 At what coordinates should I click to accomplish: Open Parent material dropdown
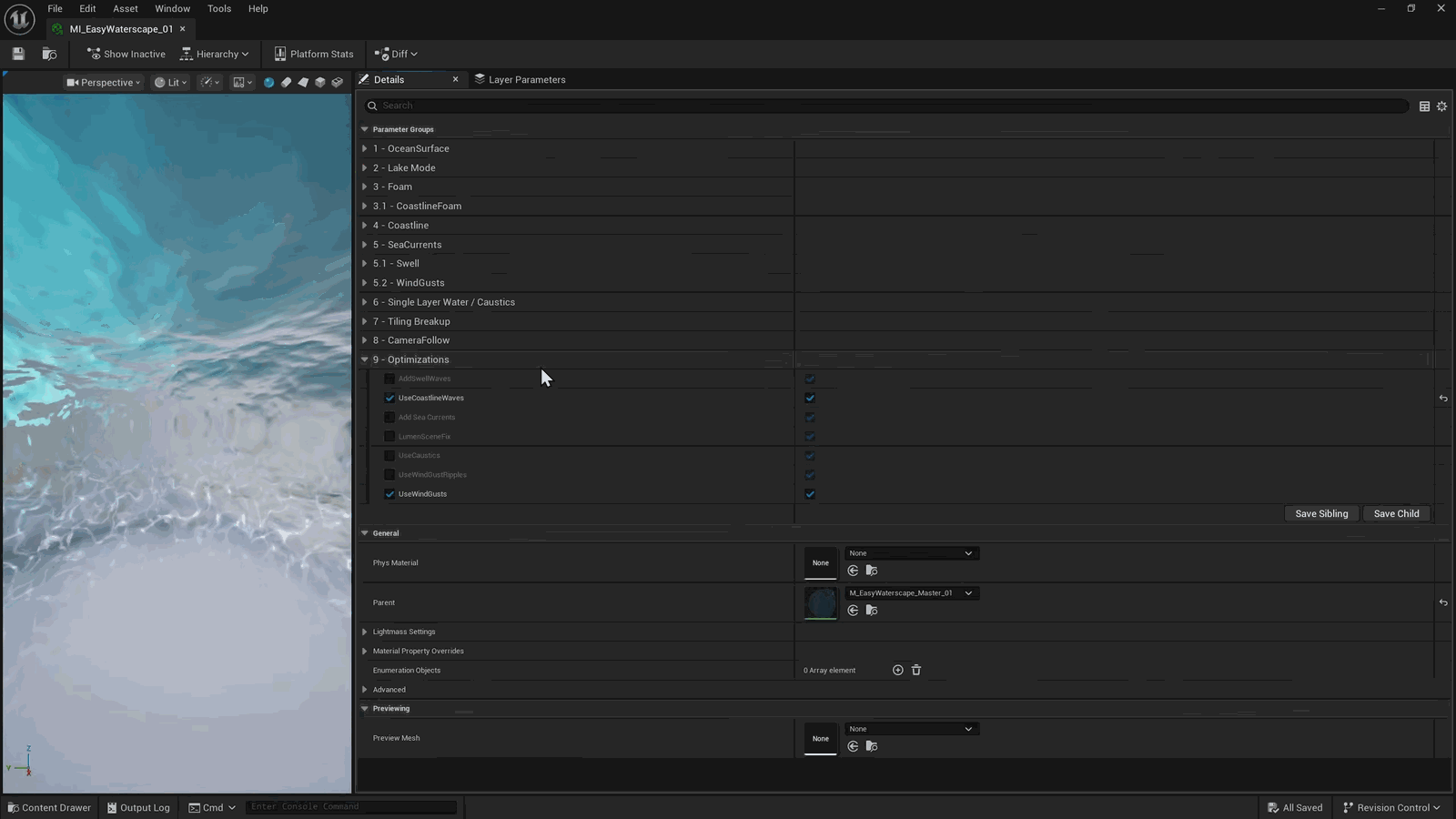tap(912, 593)
